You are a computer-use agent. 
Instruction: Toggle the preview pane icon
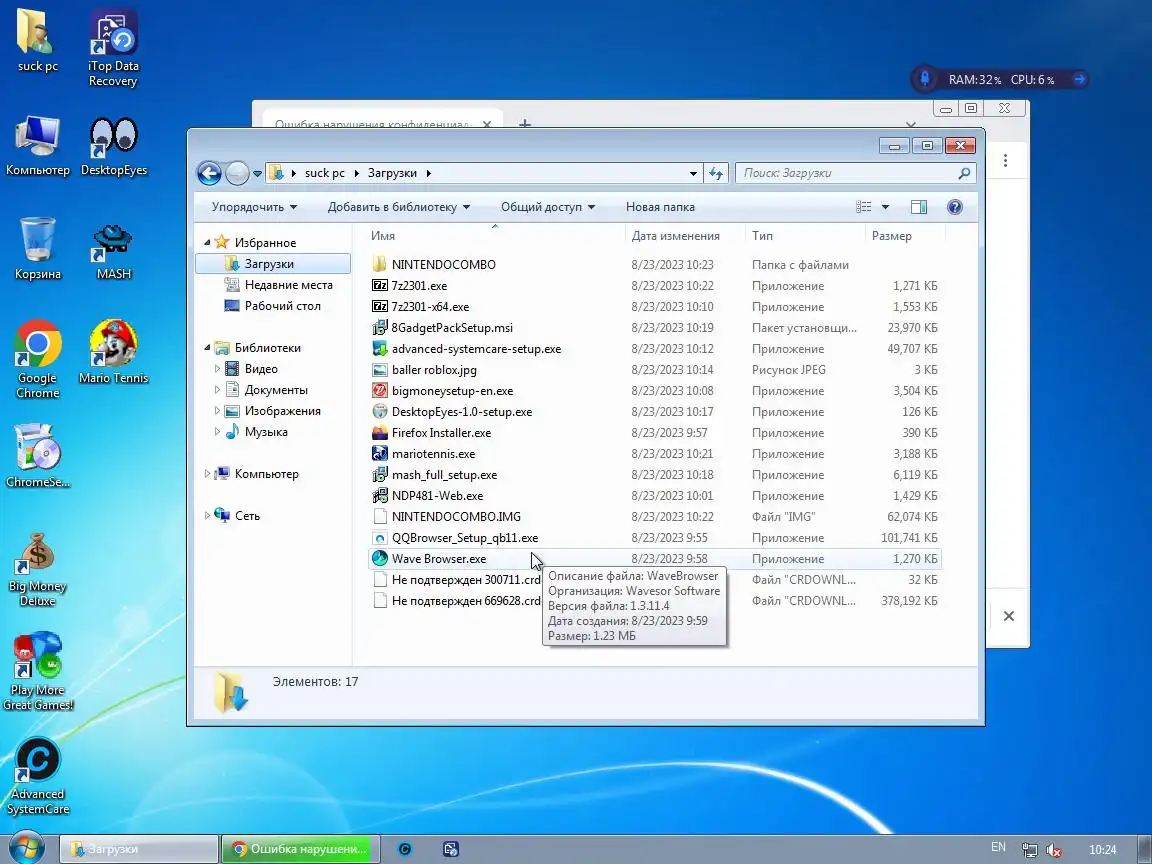pos(918,207)
